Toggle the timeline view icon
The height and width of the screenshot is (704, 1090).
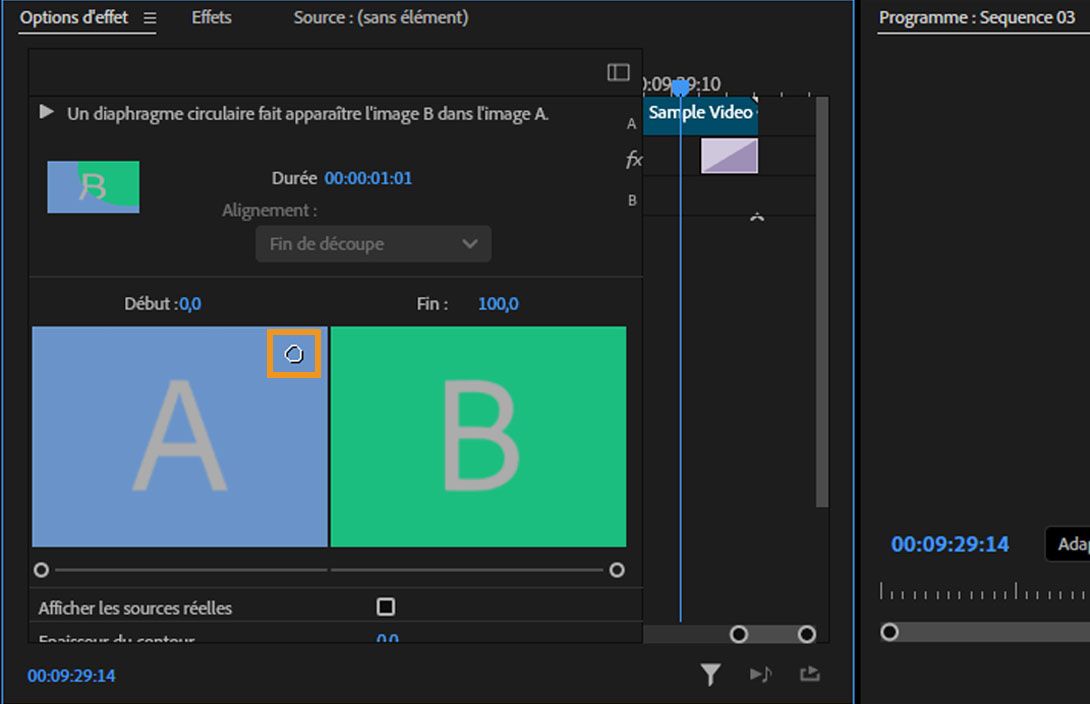(x=618, y=72)
